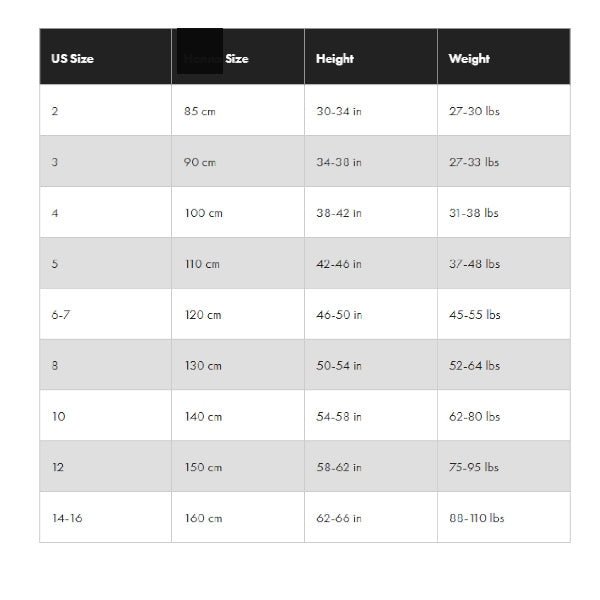
Task: Click the 54-58 in height cell
Action: click(x=371, y=415)
